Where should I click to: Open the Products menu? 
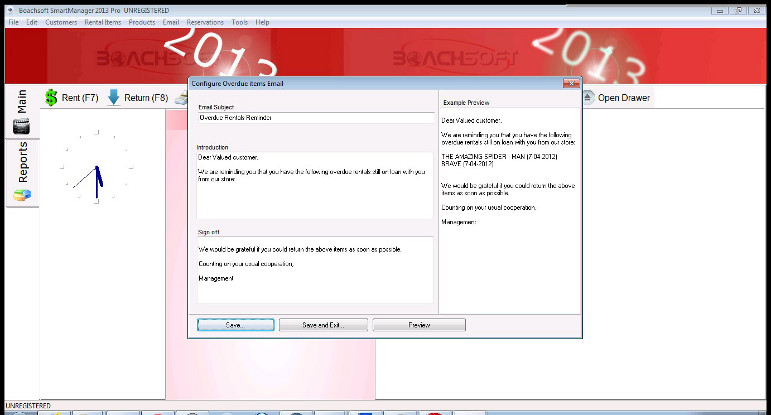coord(142,22)
